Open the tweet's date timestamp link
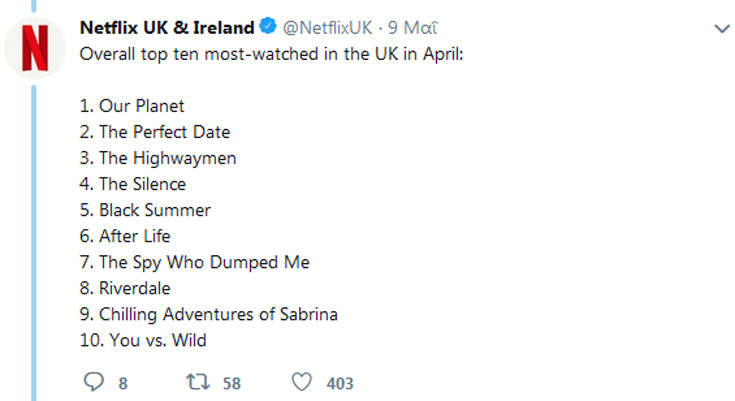Viewport: 735px width, 401px height. pos(414,27)
